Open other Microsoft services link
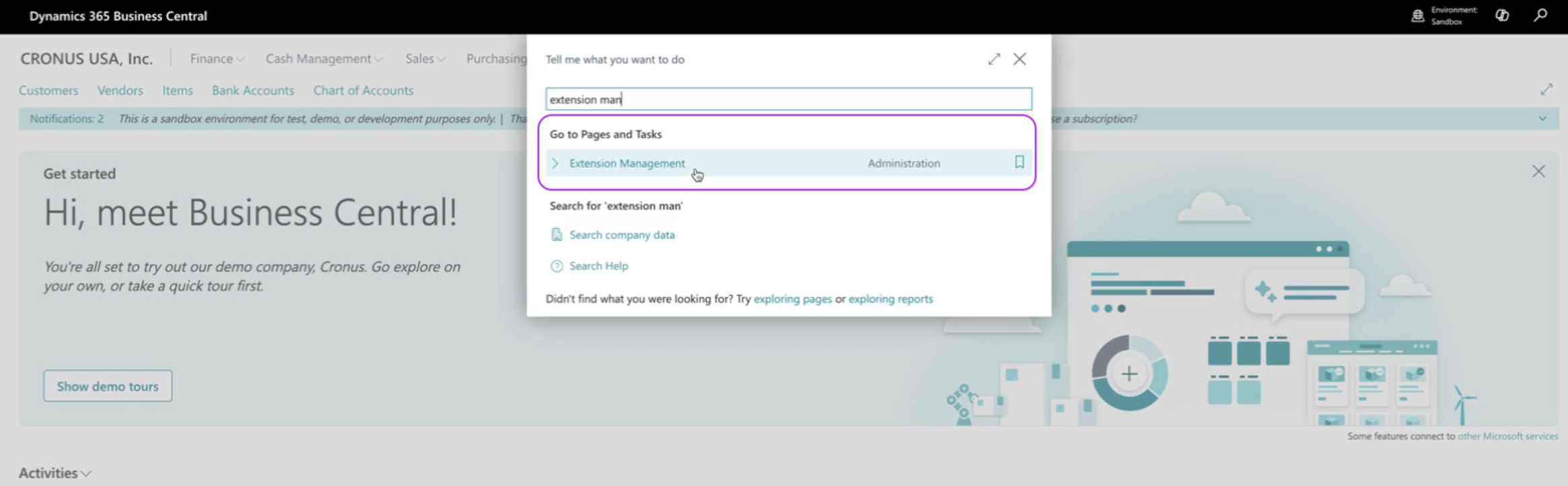This screenshot has height=486, width=1568. (1507, 436)
